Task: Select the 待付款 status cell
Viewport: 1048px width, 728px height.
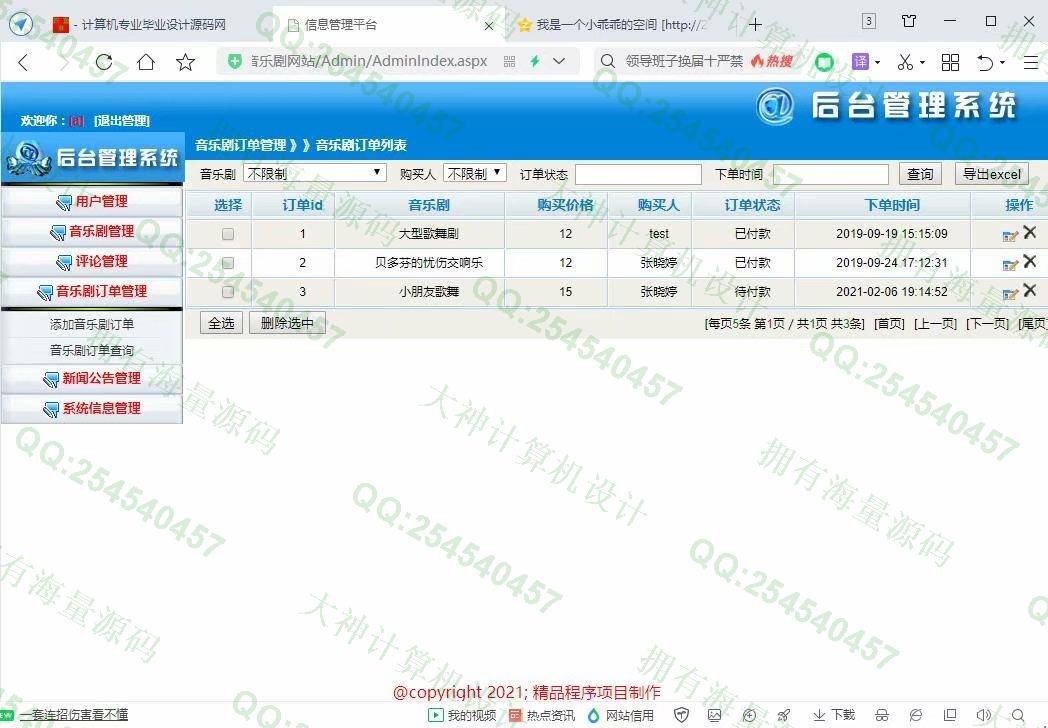Action: [x=752, y=291]
